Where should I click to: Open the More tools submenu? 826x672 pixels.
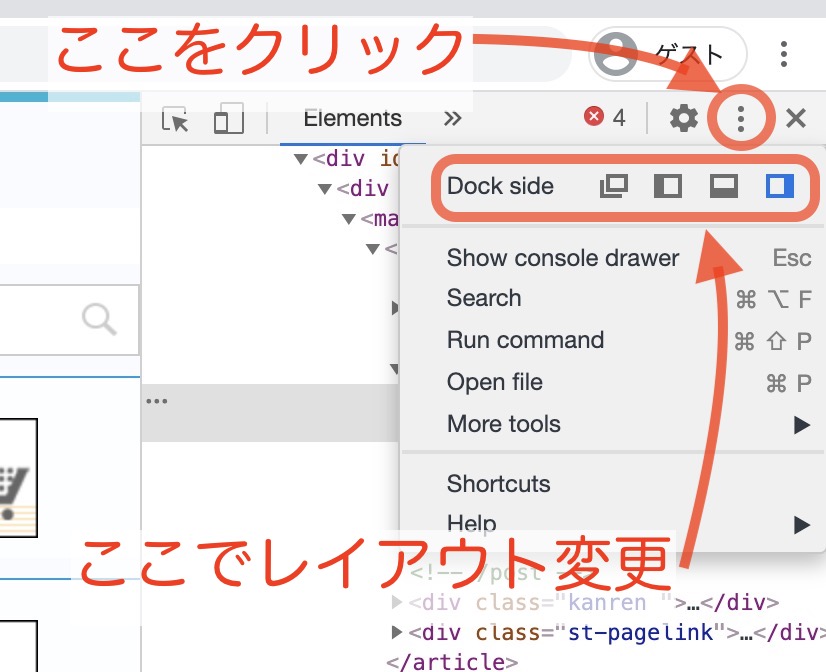(x=613, y=424)
